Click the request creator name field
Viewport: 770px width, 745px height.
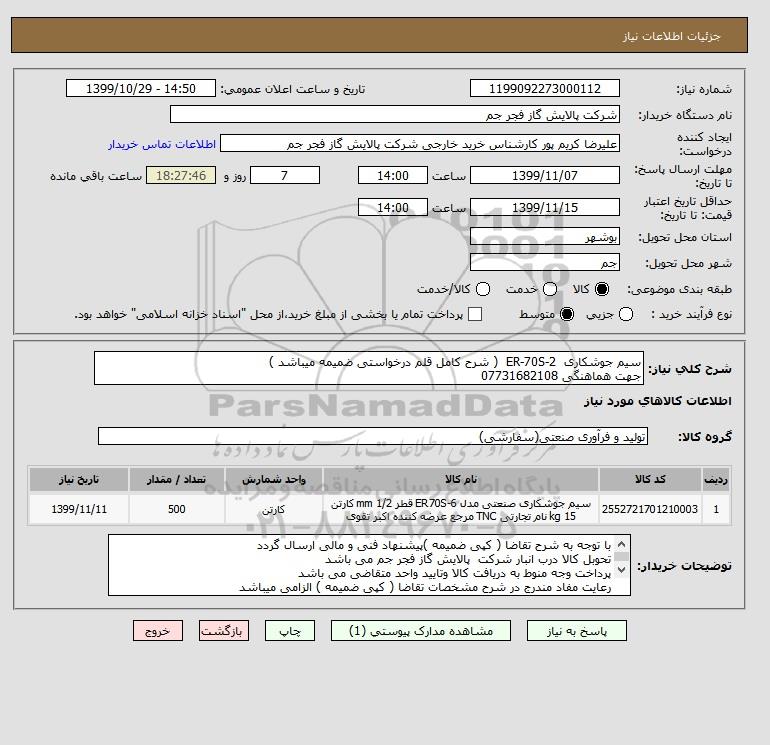click(420, 144)
